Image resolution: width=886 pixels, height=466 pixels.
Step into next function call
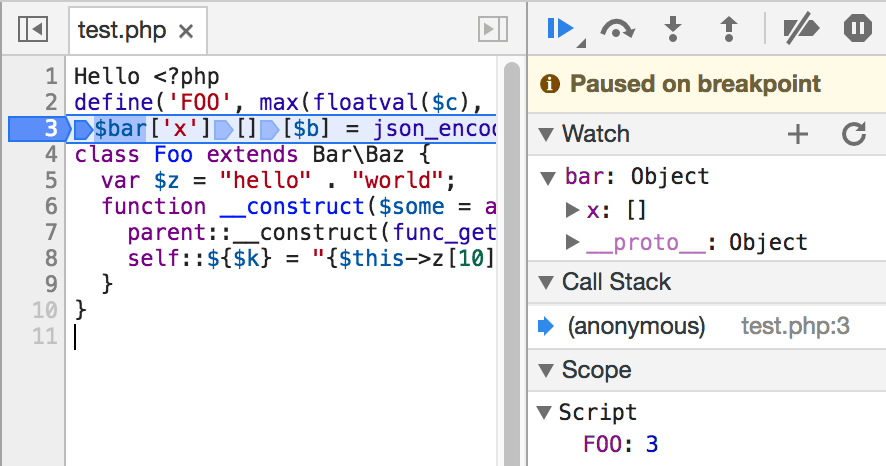[x=672, y=29]
